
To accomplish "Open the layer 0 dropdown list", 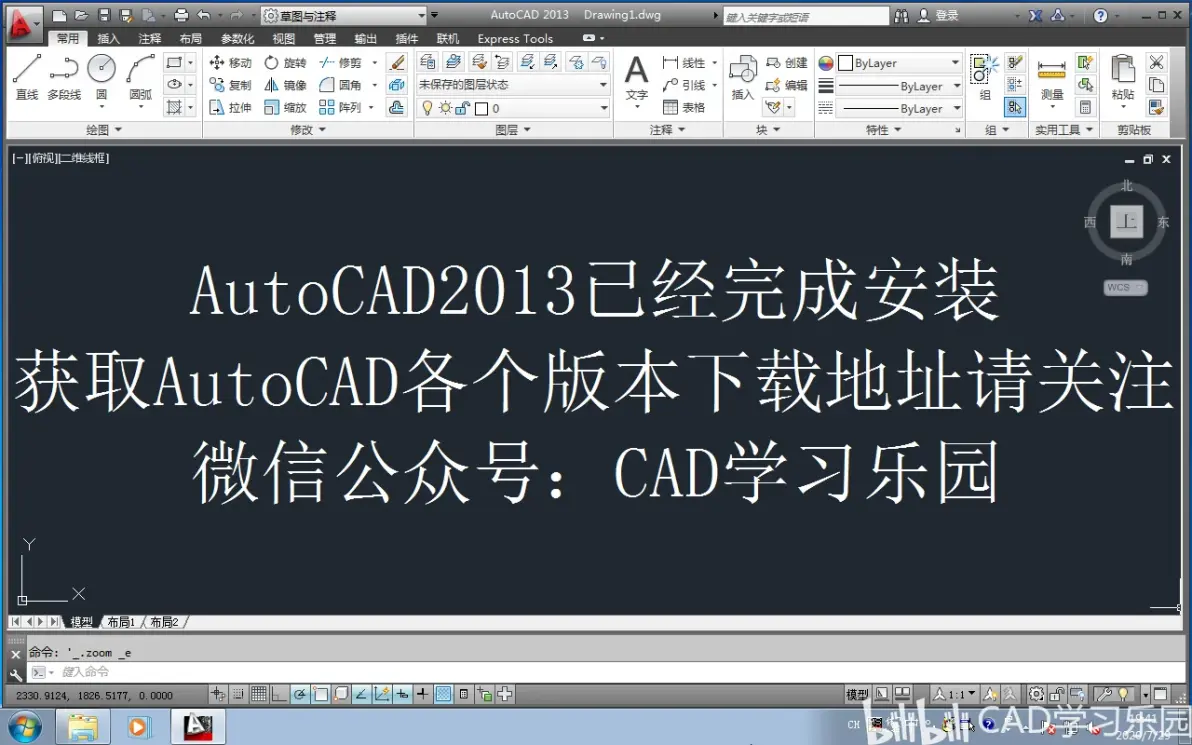I will [x=513, y=109].
